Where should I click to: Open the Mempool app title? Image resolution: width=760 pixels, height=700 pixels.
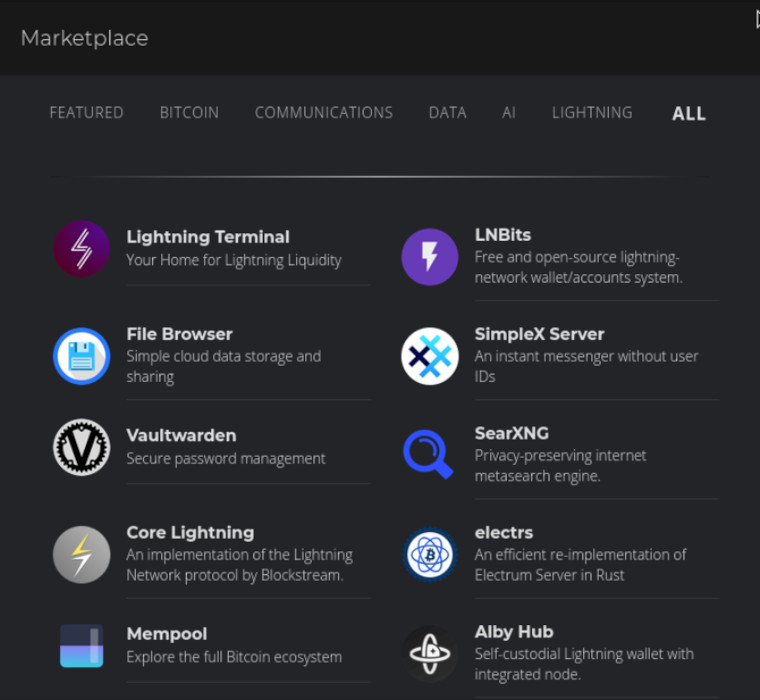coord(167,634)
